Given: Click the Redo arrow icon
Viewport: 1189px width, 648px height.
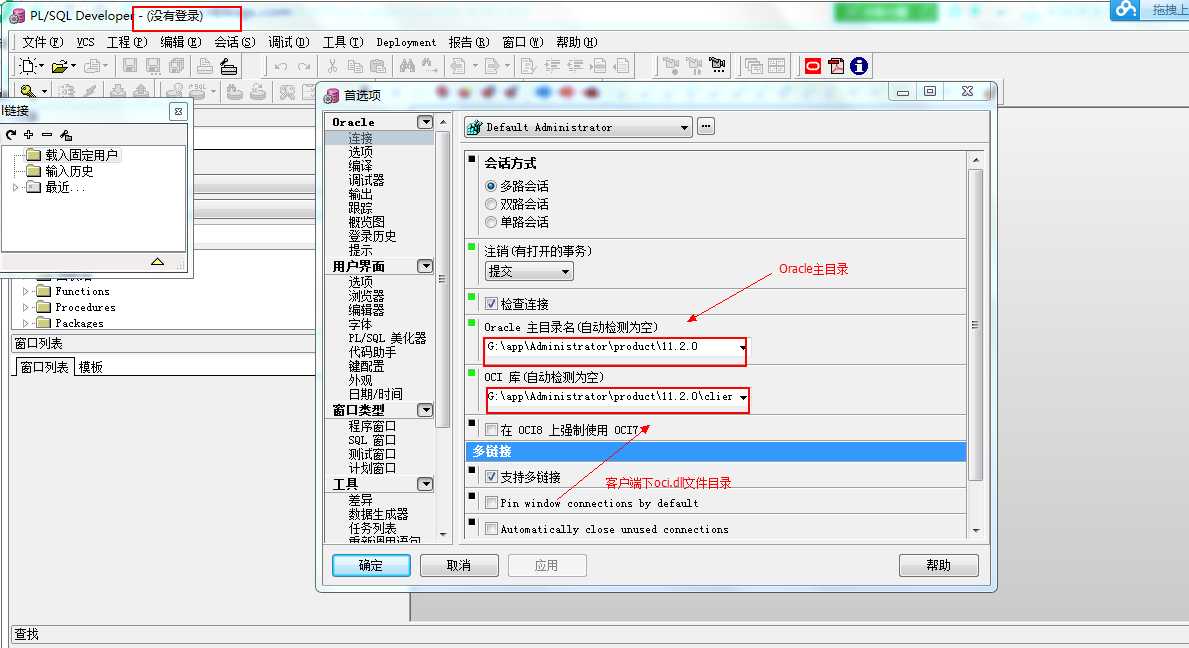Looking at the screenshot, I should [x=304, y=67].
